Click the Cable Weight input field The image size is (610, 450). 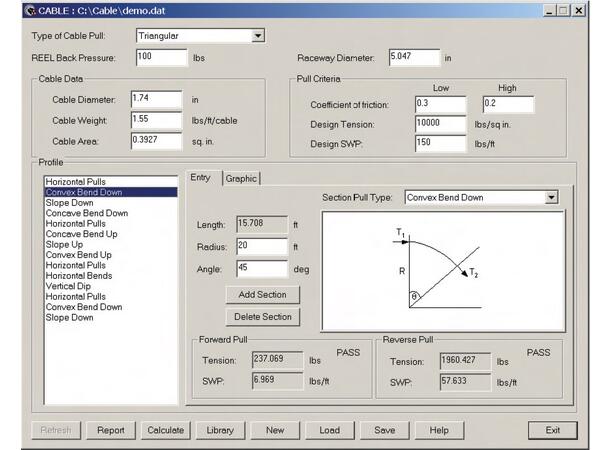(x=156, y=120)
